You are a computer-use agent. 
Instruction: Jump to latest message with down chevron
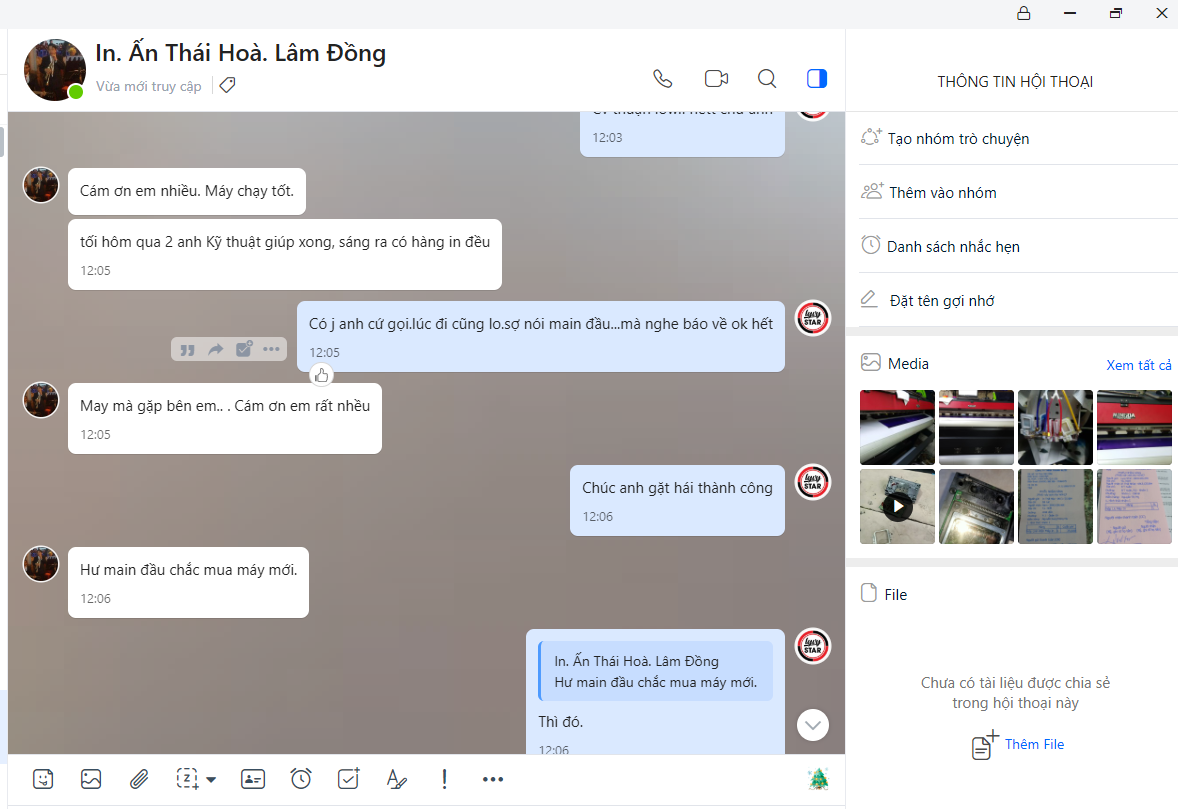813,724
